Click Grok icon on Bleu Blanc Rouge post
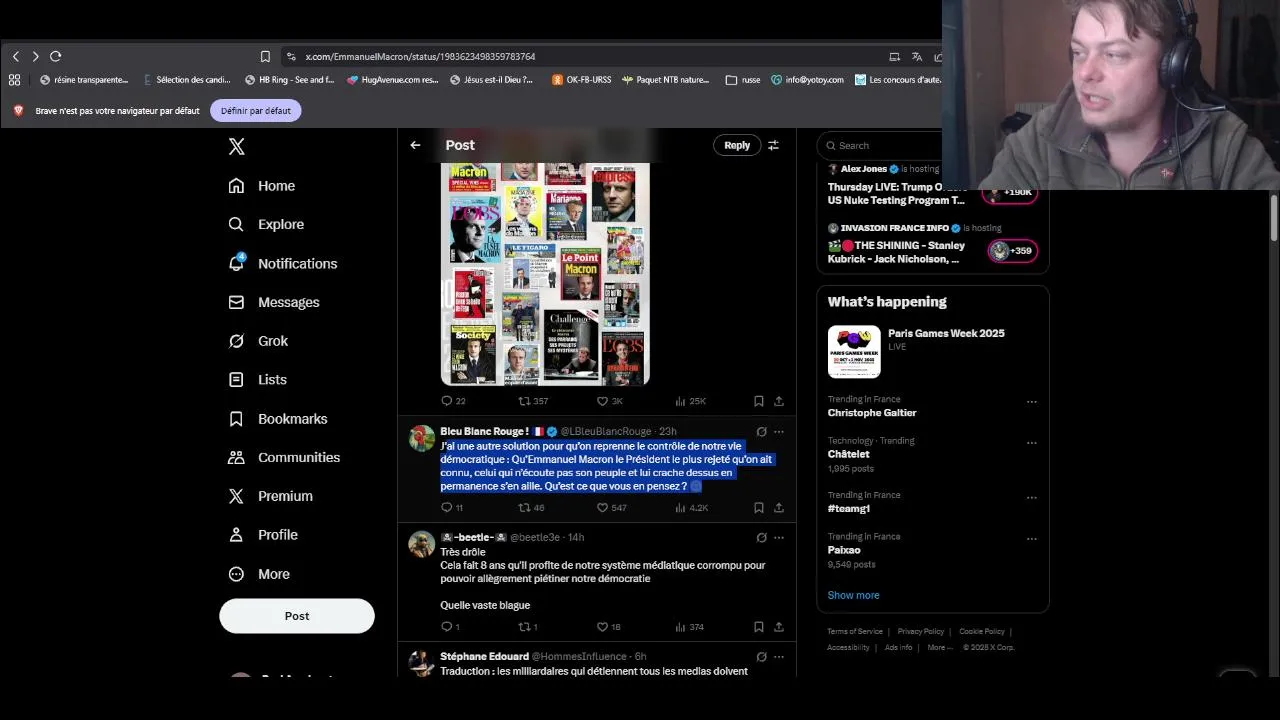 pos(761,432)
